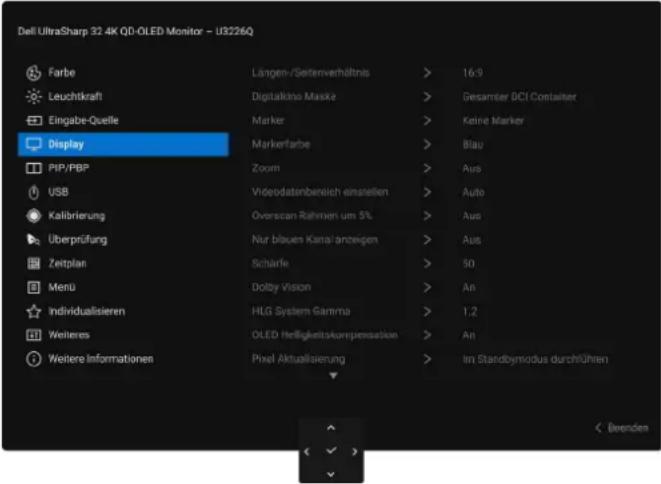The image size is (661, 484).
Task: Click the Videodatenbereich Auto value
Action: [473, 193]
